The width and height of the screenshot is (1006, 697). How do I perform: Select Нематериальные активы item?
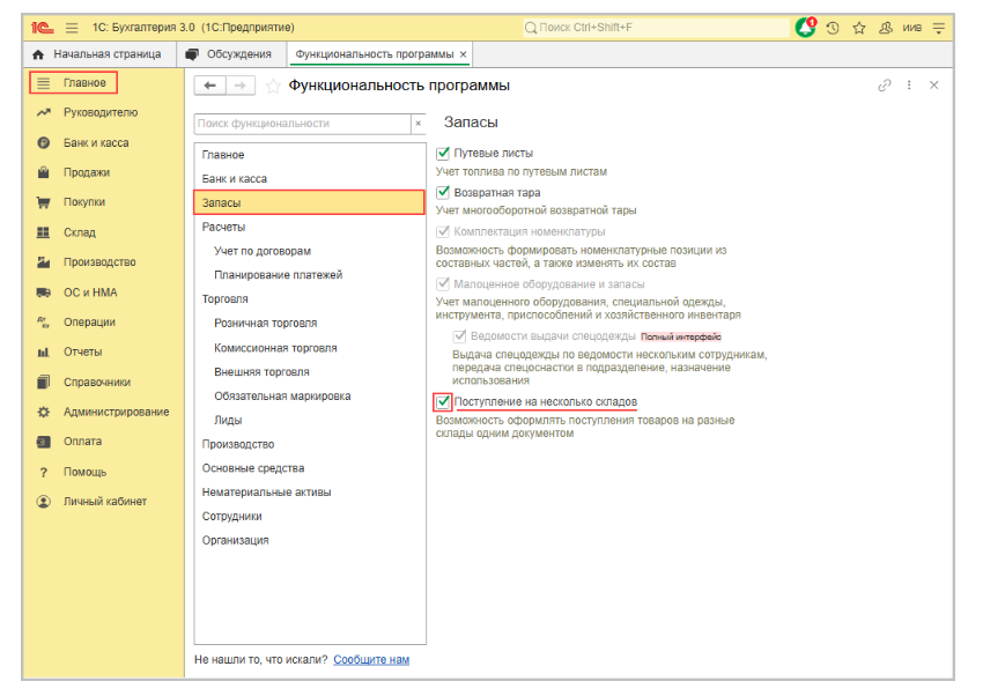(x=309, y=492)
